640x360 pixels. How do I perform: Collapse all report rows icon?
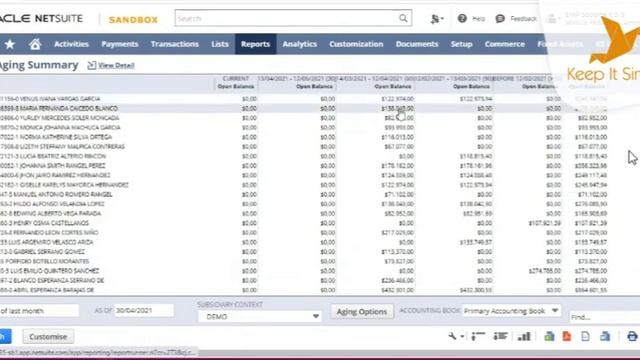coord(478,336)
